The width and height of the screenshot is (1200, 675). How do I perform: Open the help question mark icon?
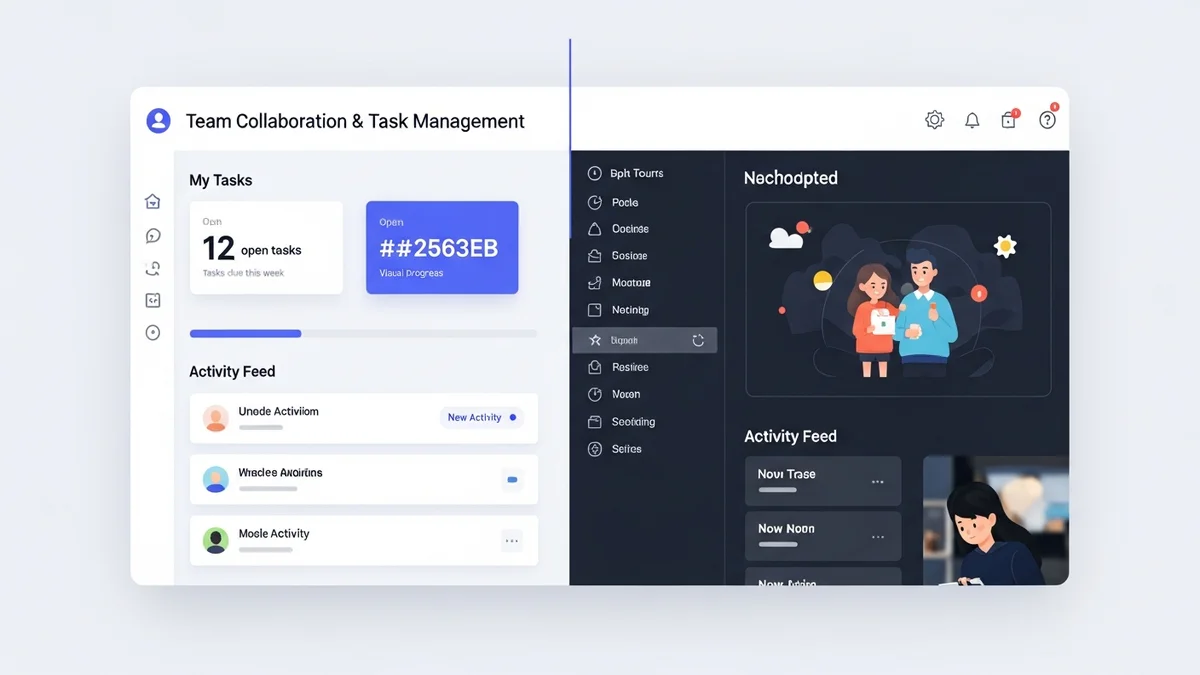point(1047,120)
